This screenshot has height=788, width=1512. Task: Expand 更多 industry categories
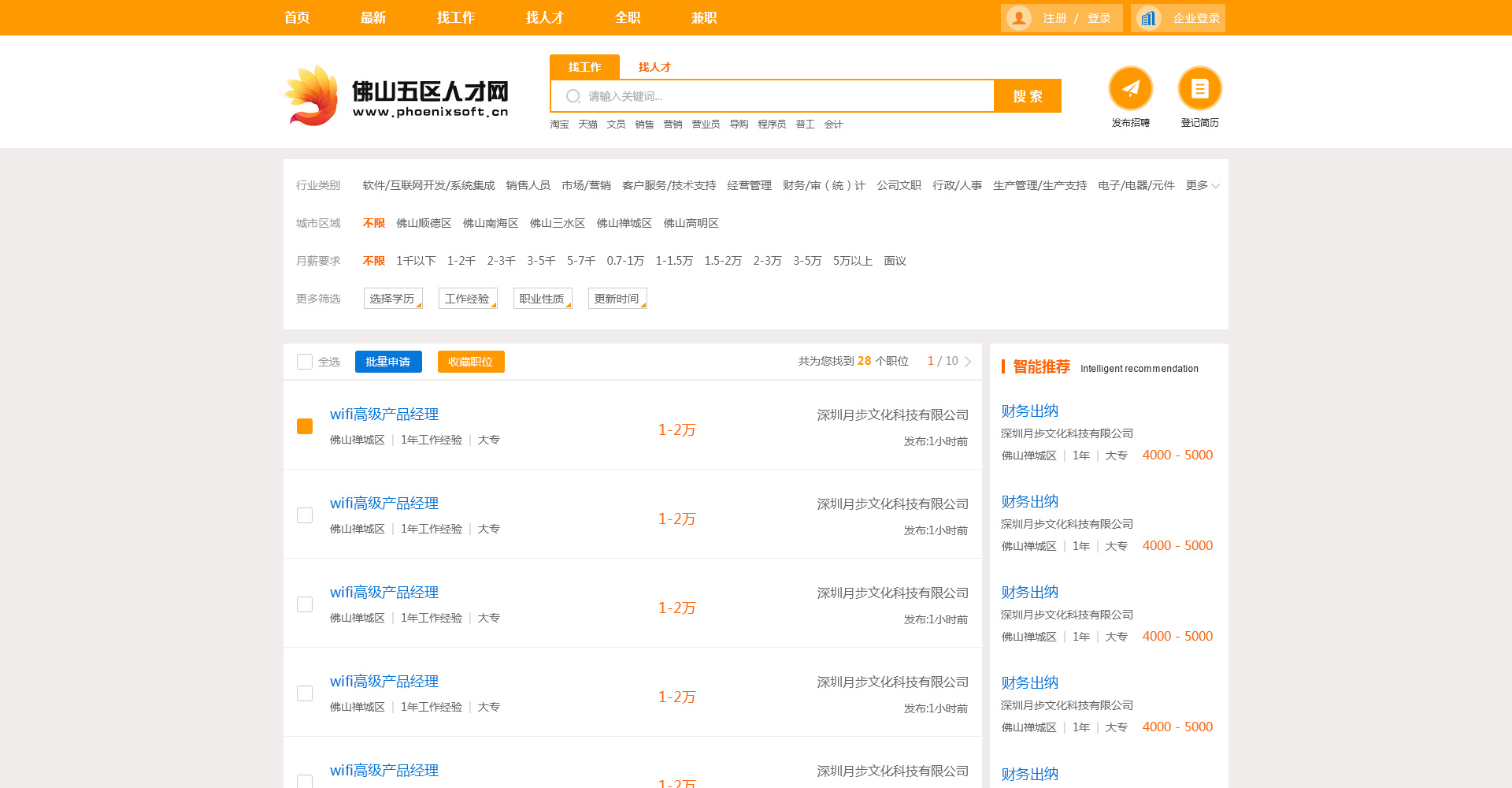(1203, 186)
